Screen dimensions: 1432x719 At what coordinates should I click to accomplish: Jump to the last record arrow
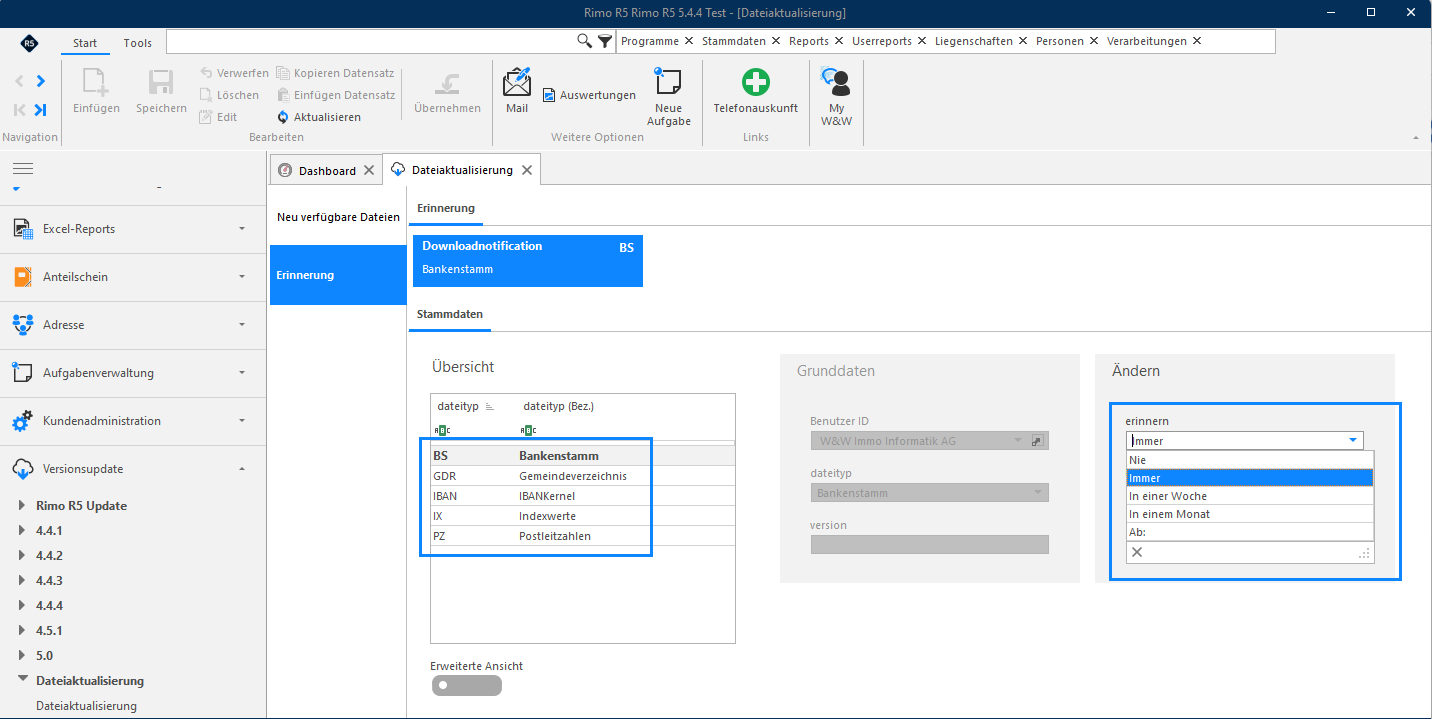[x=40, y=110]
